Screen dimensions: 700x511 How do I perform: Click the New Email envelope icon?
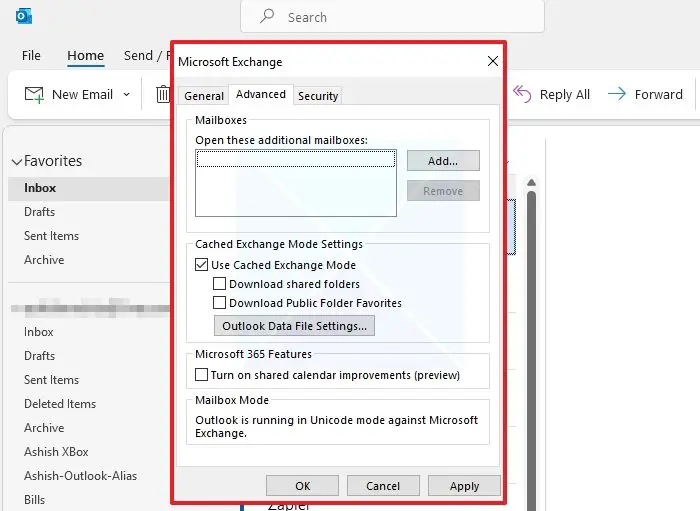pos(34,95)
